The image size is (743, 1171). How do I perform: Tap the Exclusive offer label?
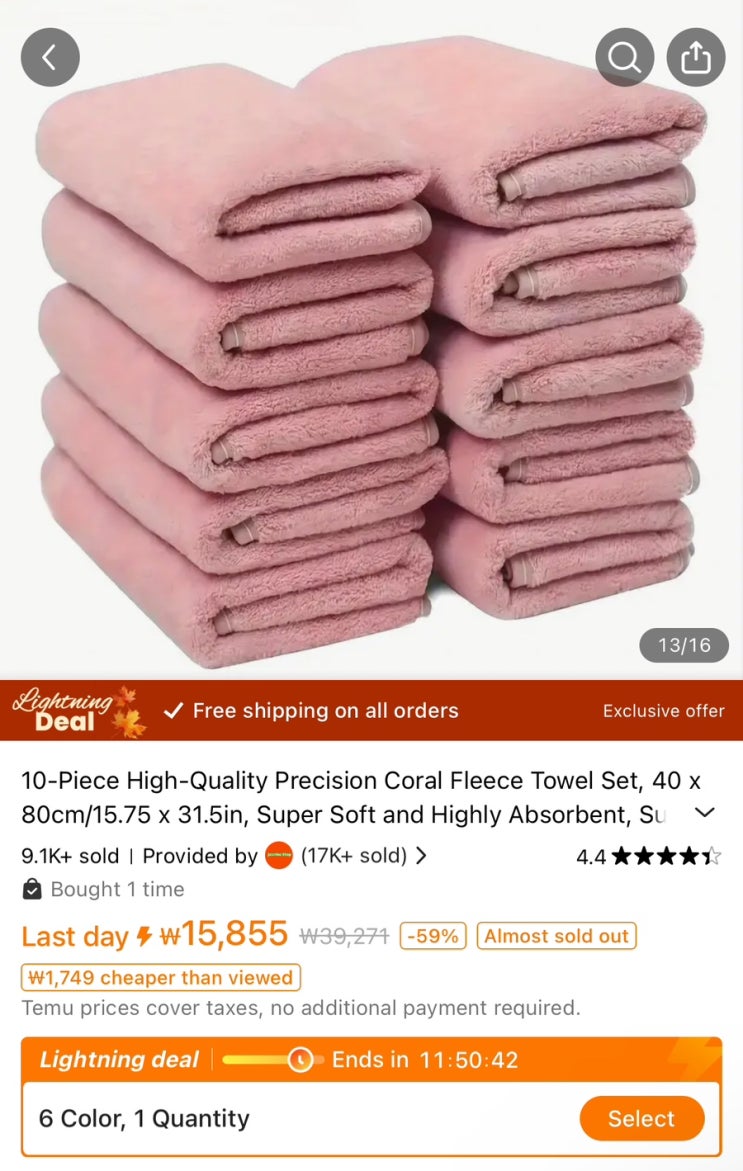click(x=663, y=711)
